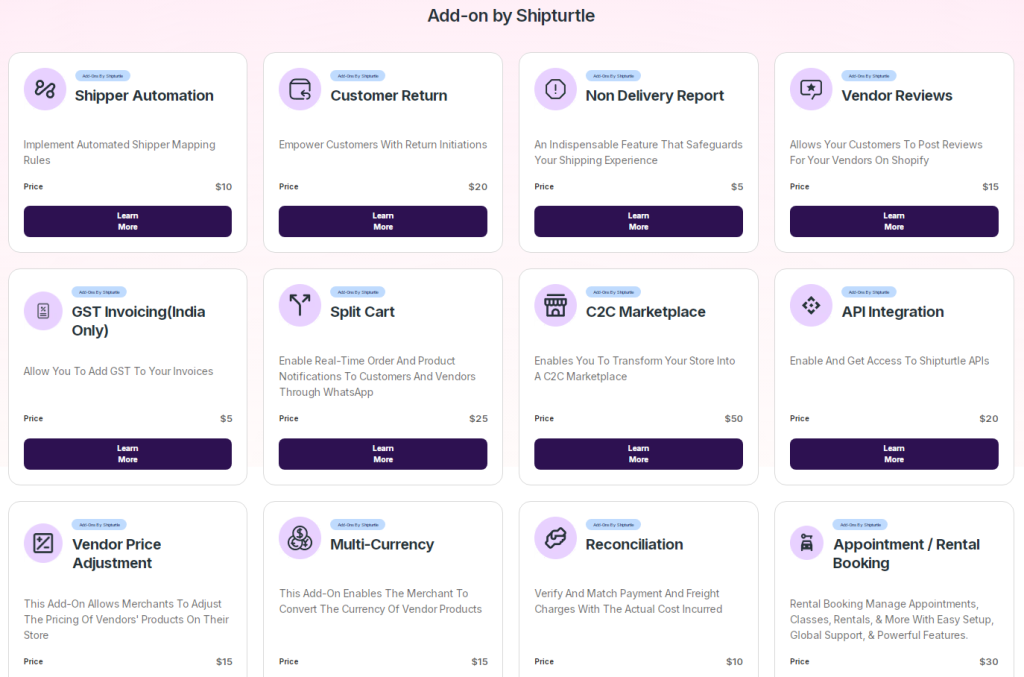Click the Reconciliation icon
The height and width of the screenshot is (677, 1024).
coord(555,538)
